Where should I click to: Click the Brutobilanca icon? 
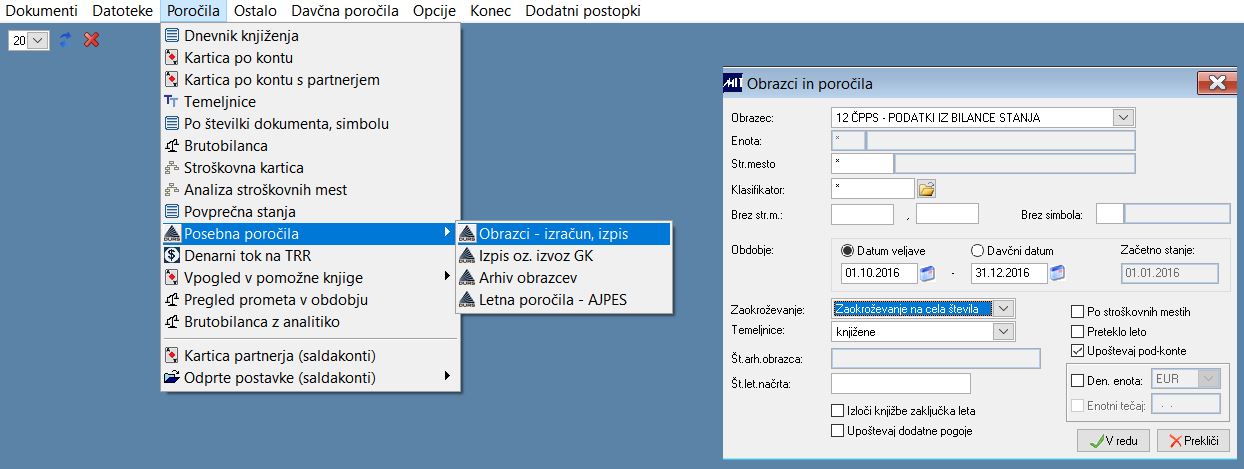click(171, 146)
